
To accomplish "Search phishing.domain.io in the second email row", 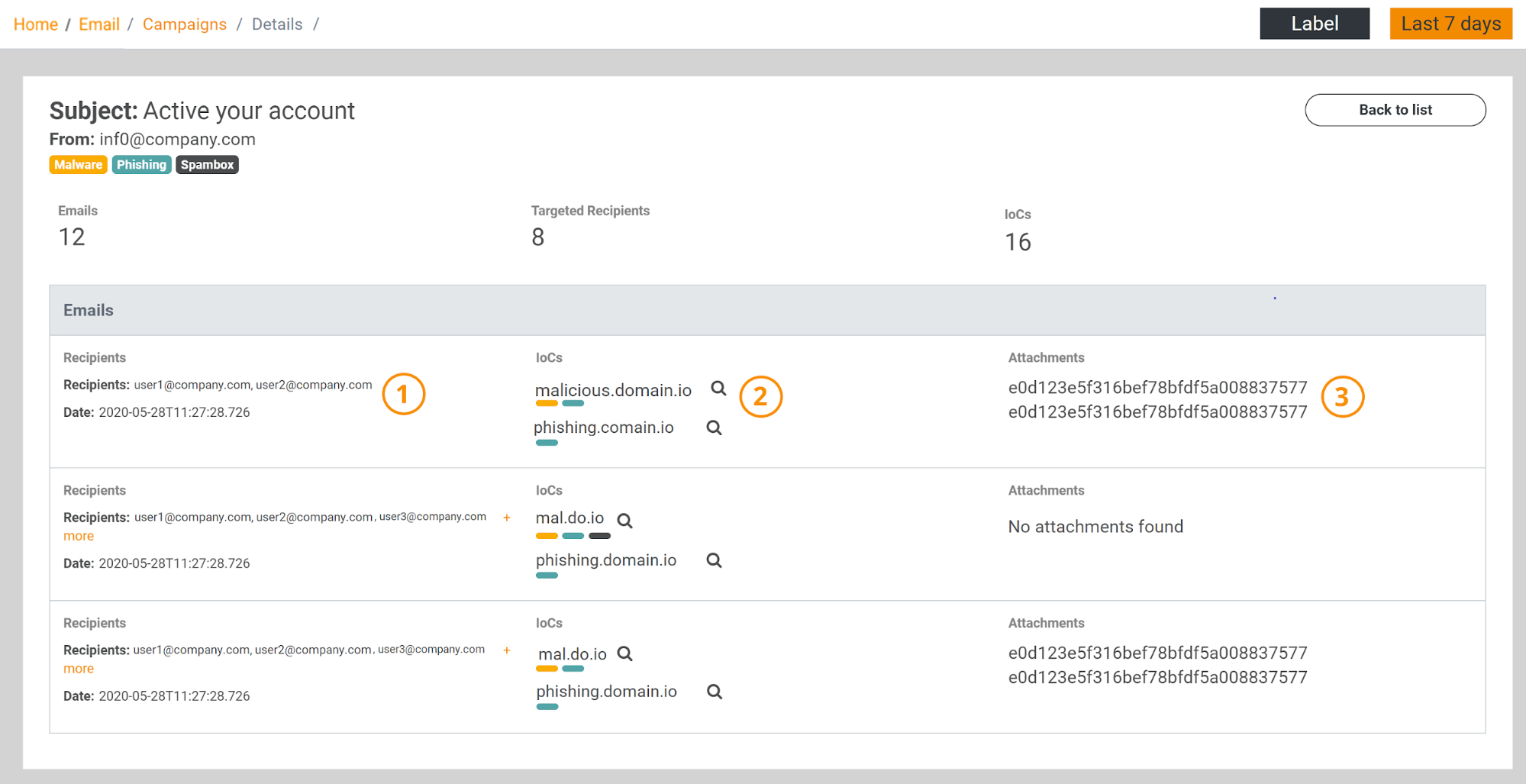I will tap(714, 560).
